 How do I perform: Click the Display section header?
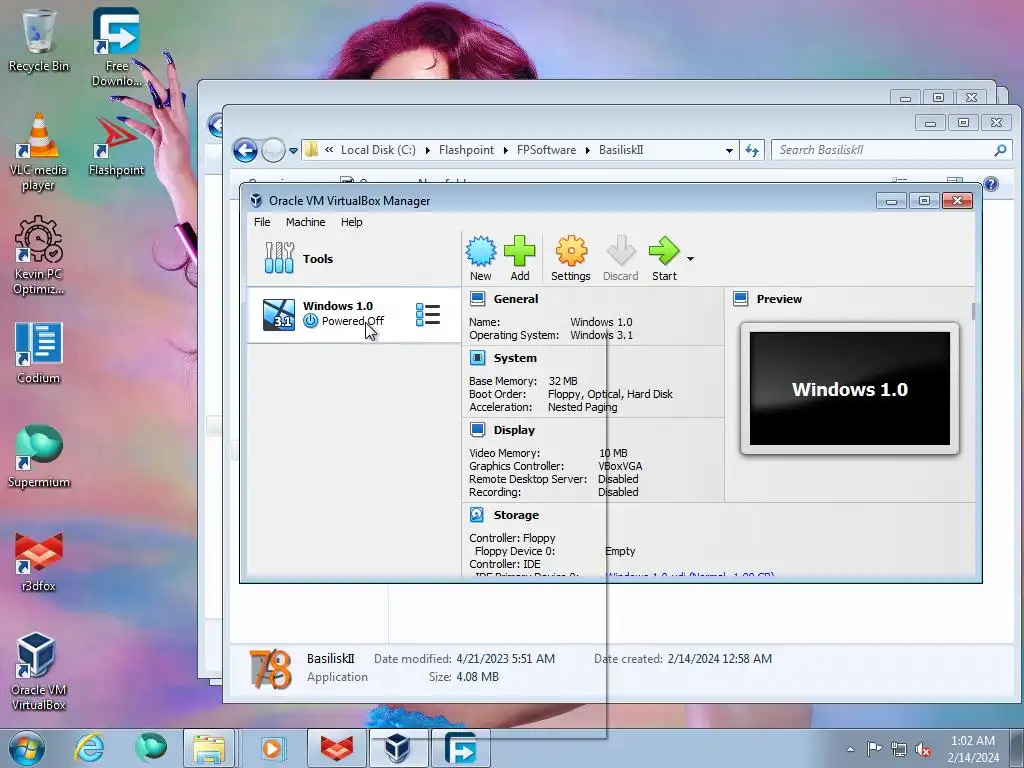(514, 430)
